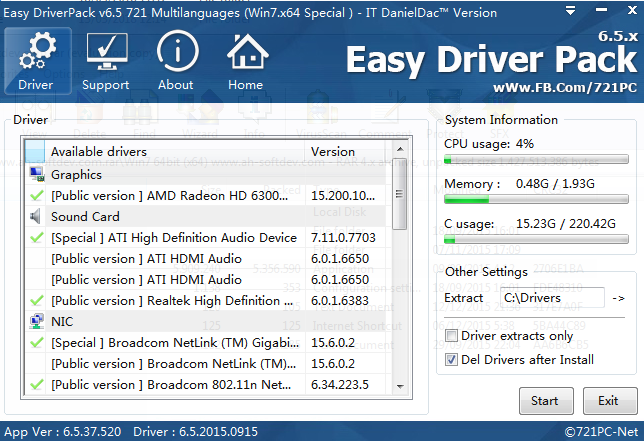Screen dimensions: 644x441
Task: Select the Graphics category row
Action: pyautogui.click(x=205, y=175)
